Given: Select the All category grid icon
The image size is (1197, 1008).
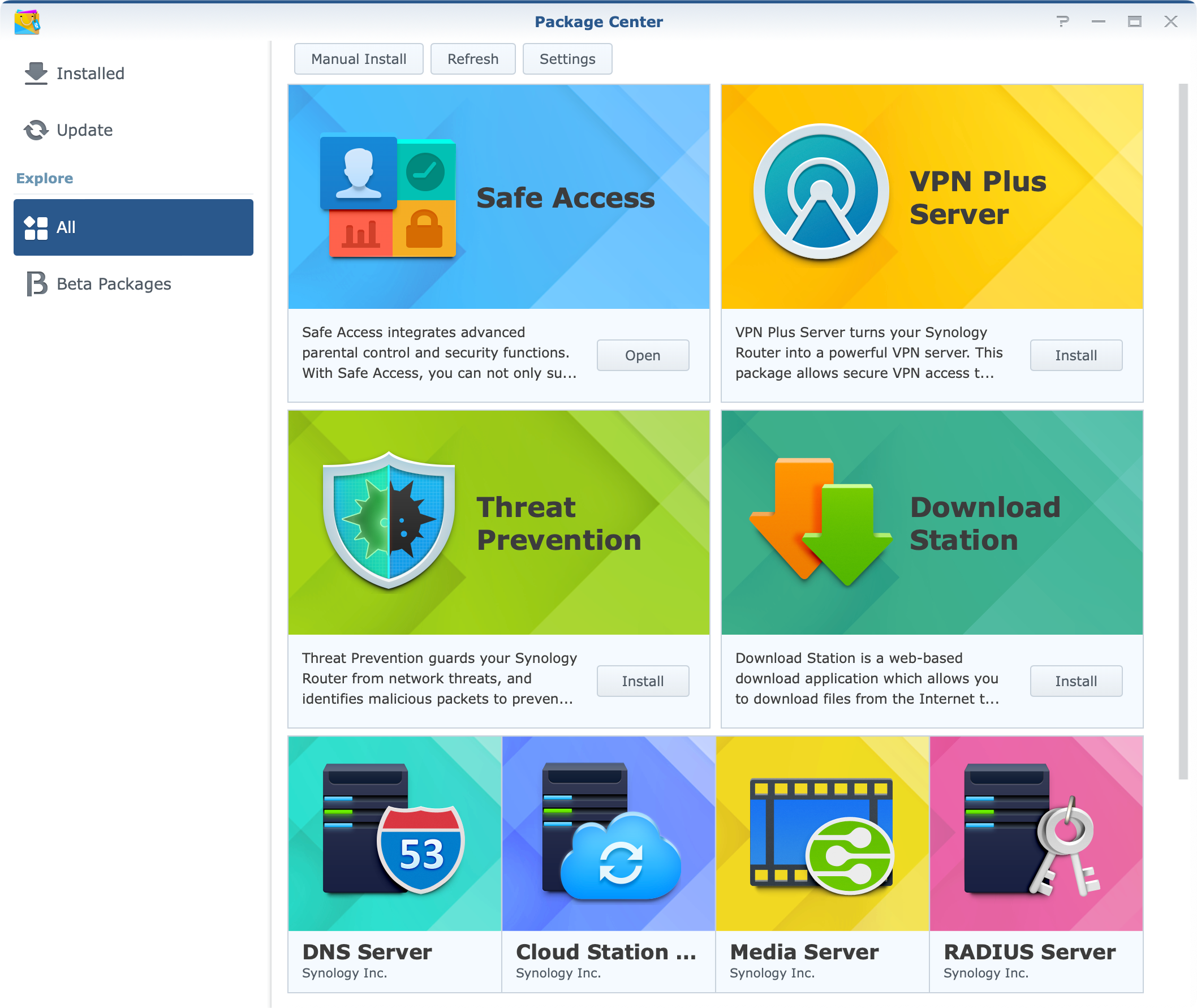Looking at the screenshot, I should (x=36, y=228).
